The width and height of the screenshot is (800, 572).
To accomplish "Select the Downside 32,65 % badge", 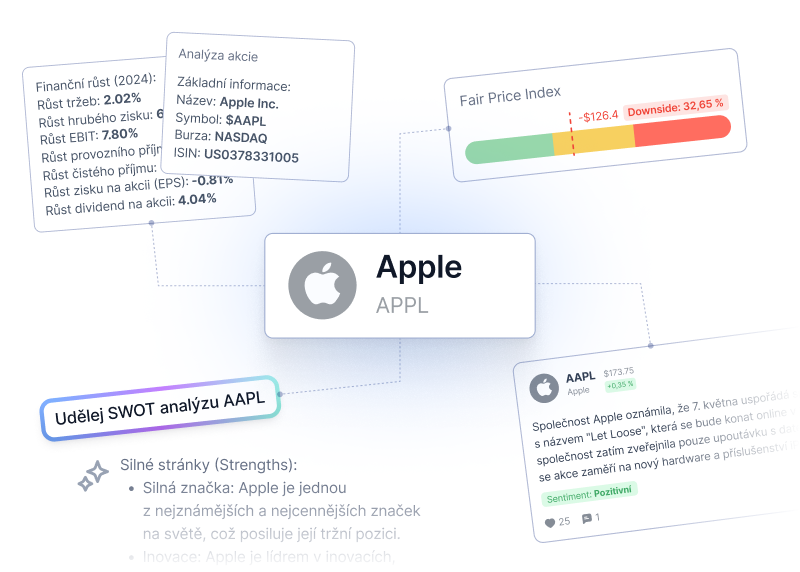I will (x=676, y=107).
